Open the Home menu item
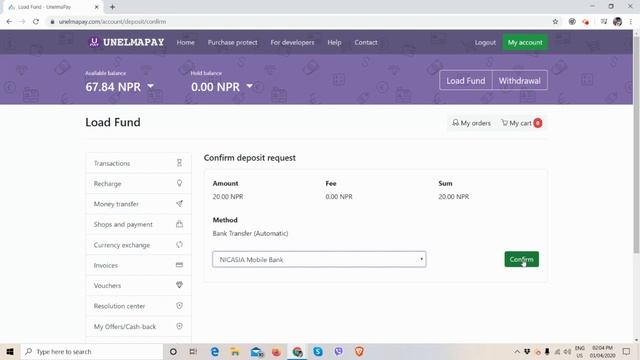This screenshot has width=640, height=360. [x=185, y=42]
